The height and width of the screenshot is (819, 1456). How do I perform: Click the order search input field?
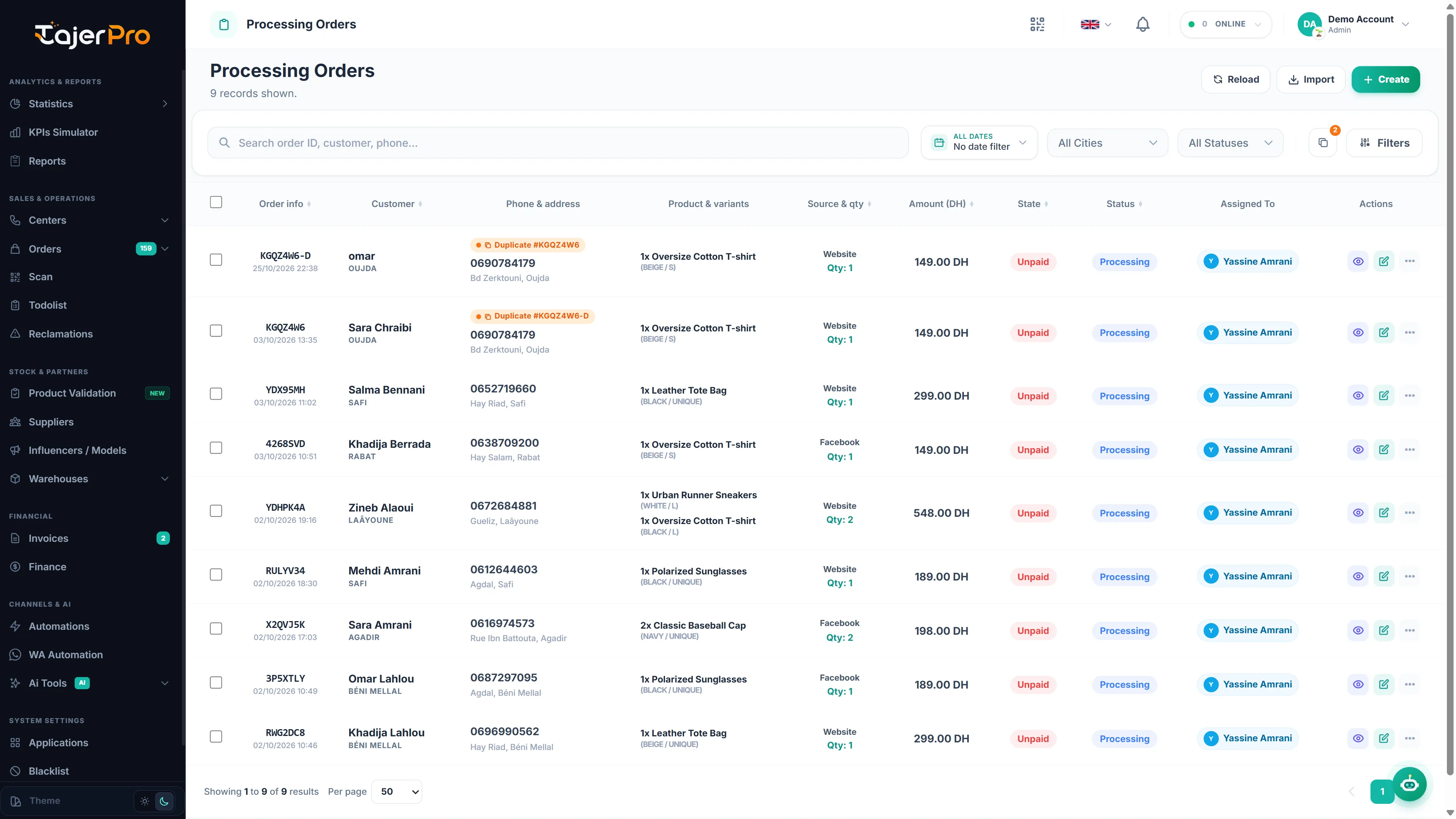click(x=558, y=143)
